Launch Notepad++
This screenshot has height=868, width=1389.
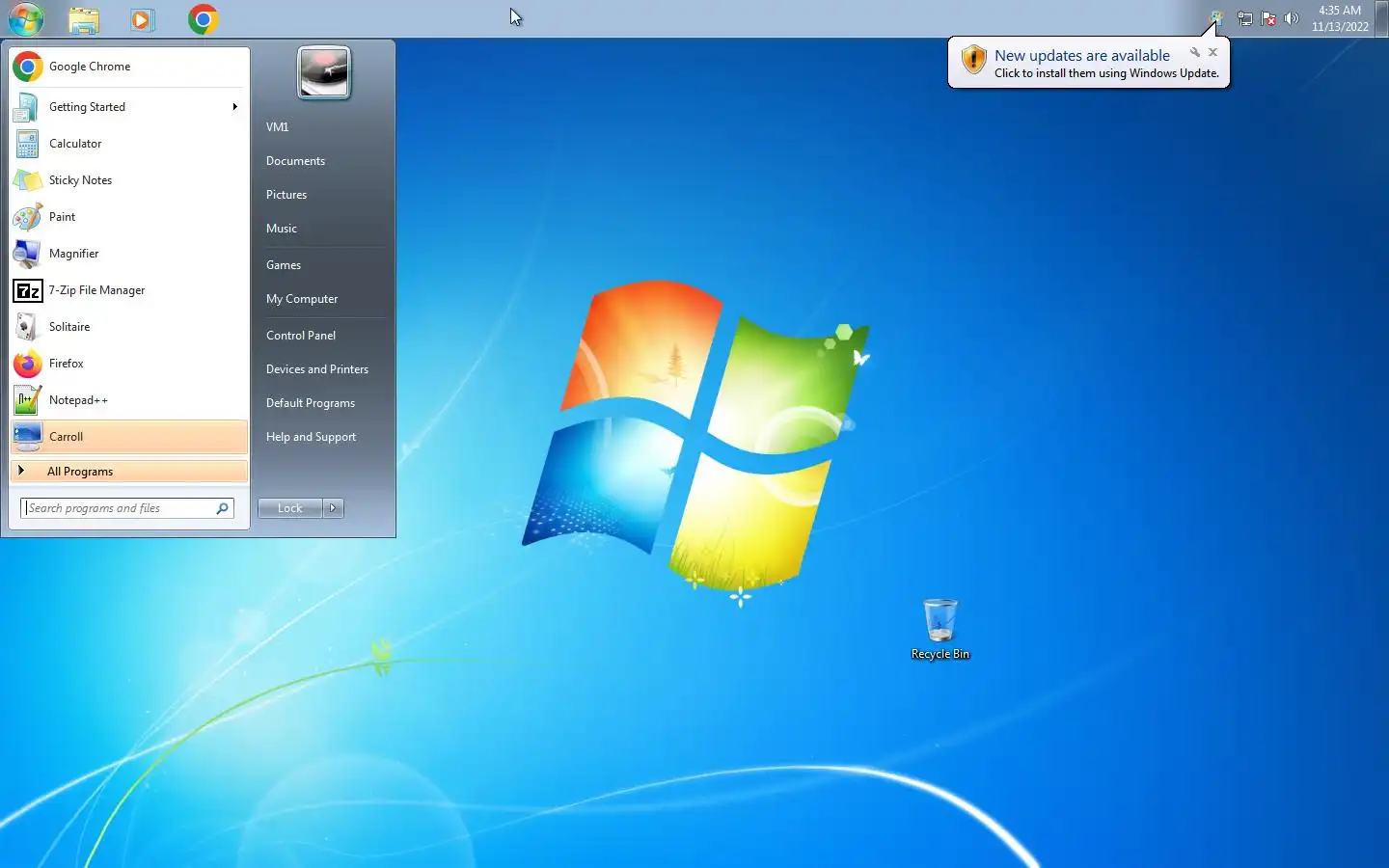click(129, 400)
